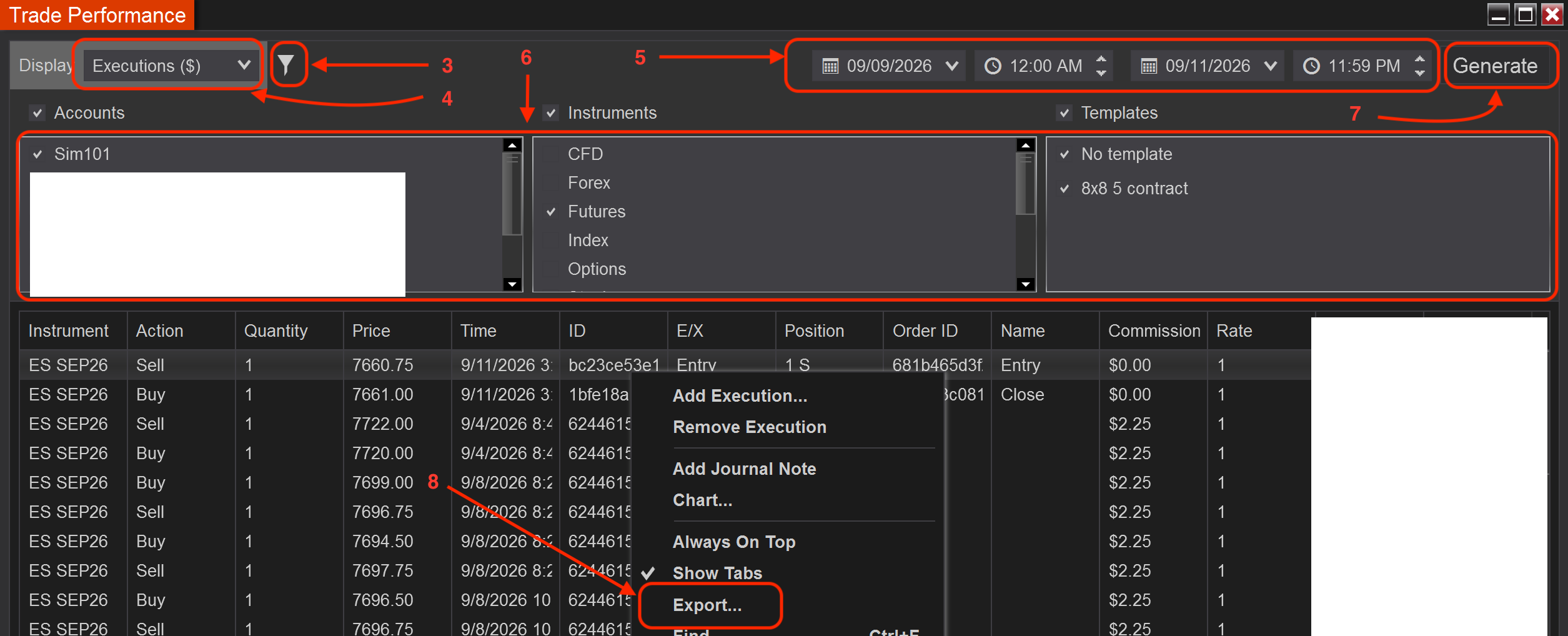Open the end date calendar icon 09/11/2026
1568x636 pixels.
(x=1149, y=66)
